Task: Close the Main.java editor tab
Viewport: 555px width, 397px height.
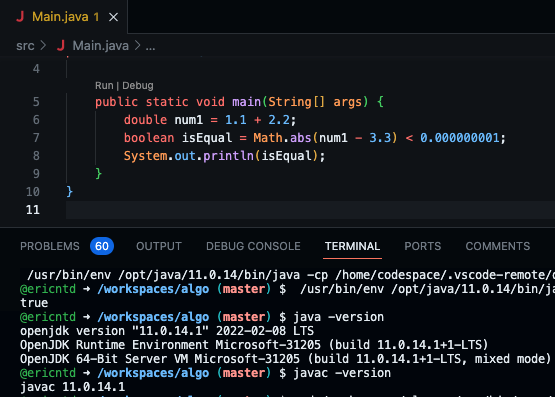Action: (x=113, y=17)
